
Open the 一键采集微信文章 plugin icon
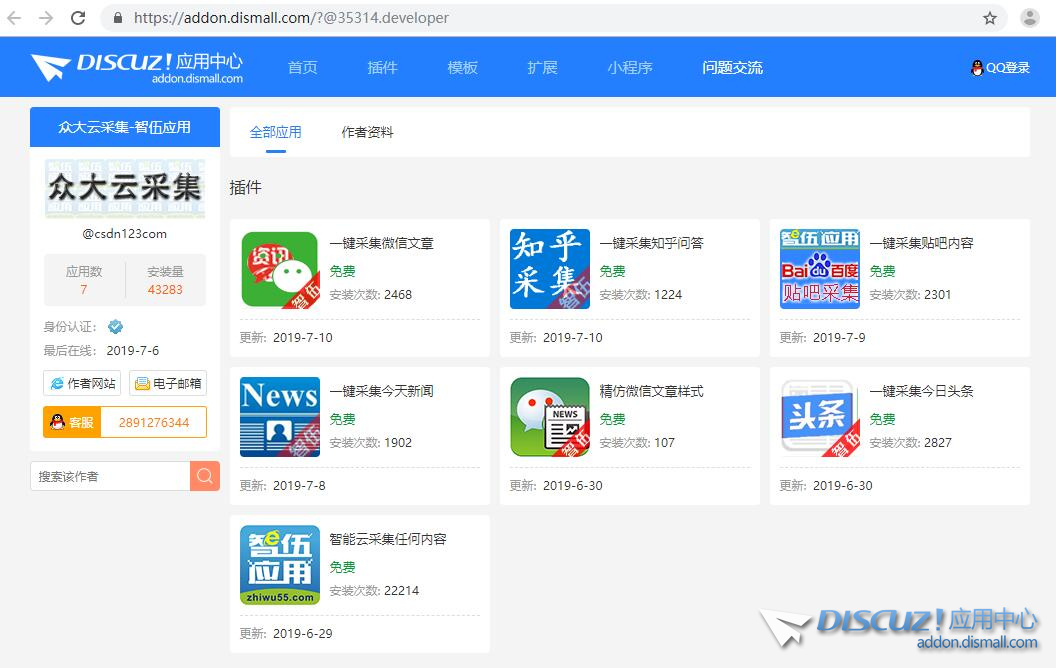(280, 269)
